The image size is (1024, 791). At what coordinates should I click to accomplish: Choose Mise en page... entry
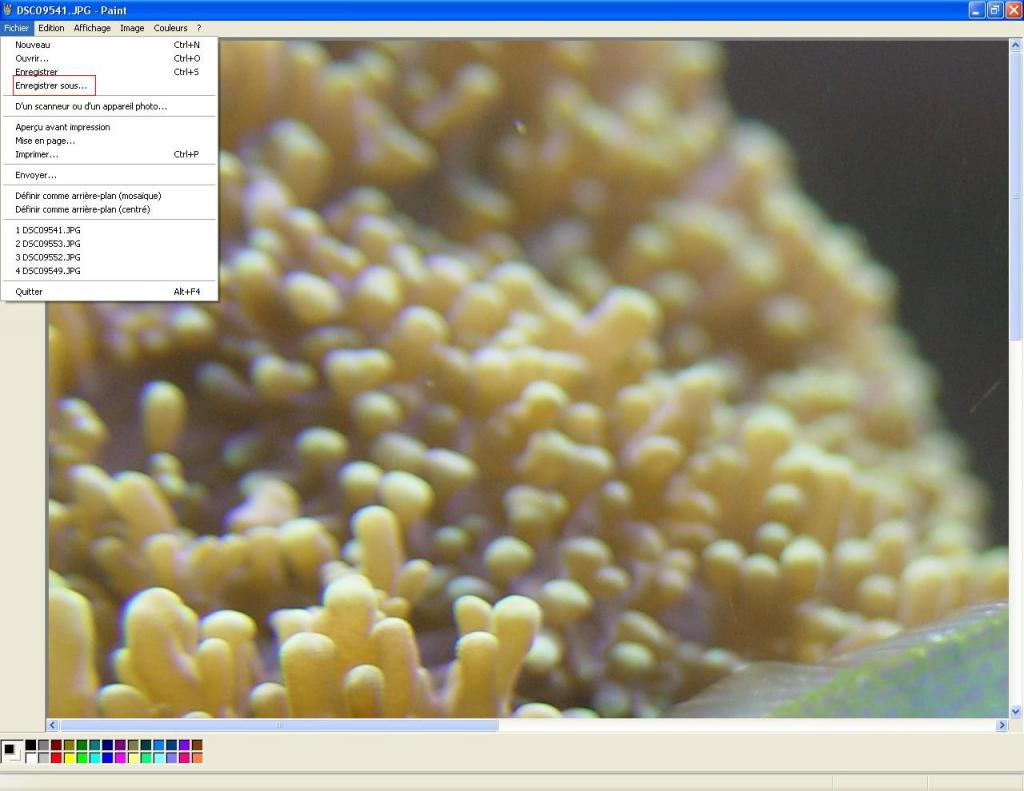coord(108,141)
